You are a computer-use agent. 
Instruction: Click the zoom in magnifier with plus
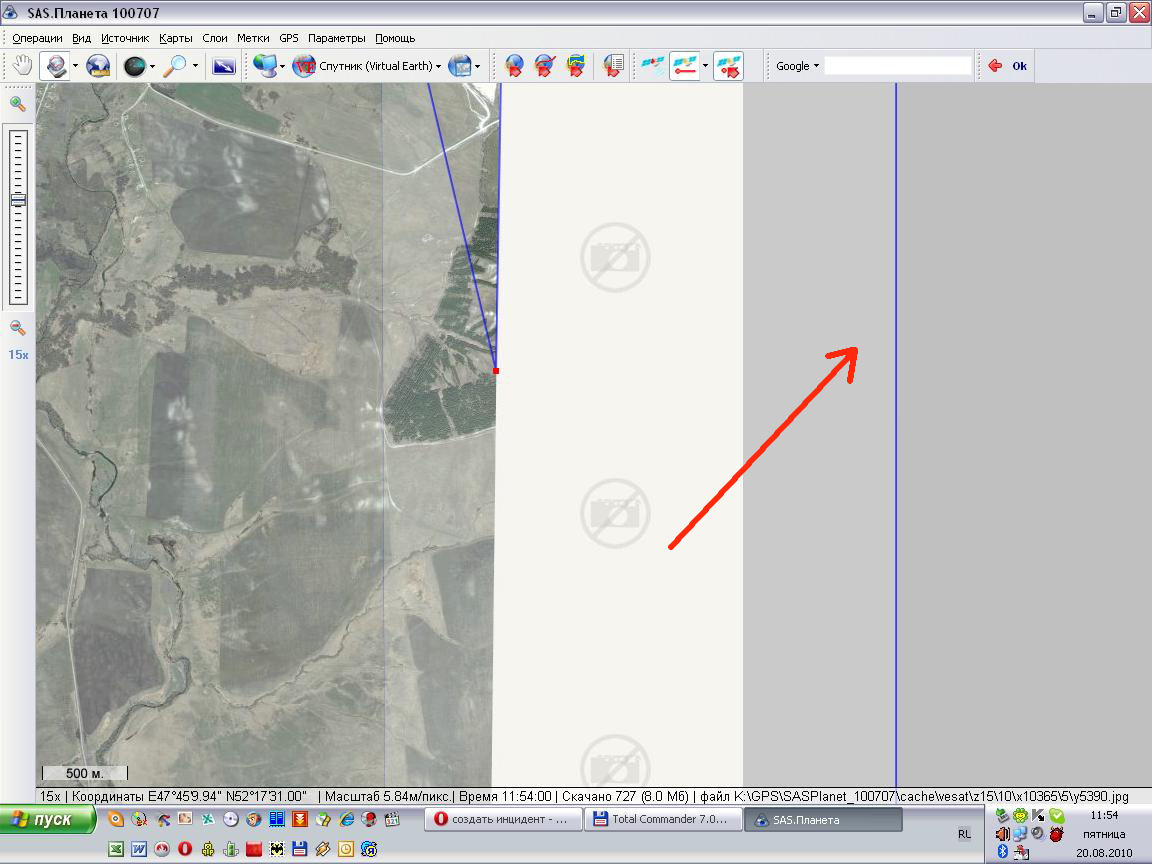(17, 104)
